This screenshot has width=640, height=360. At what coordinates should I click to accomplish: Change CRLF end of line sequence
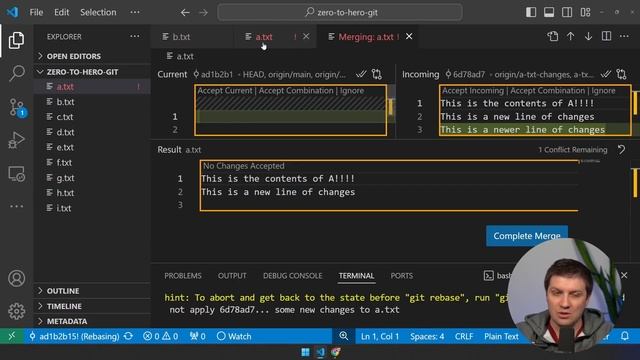coord(464,336)
